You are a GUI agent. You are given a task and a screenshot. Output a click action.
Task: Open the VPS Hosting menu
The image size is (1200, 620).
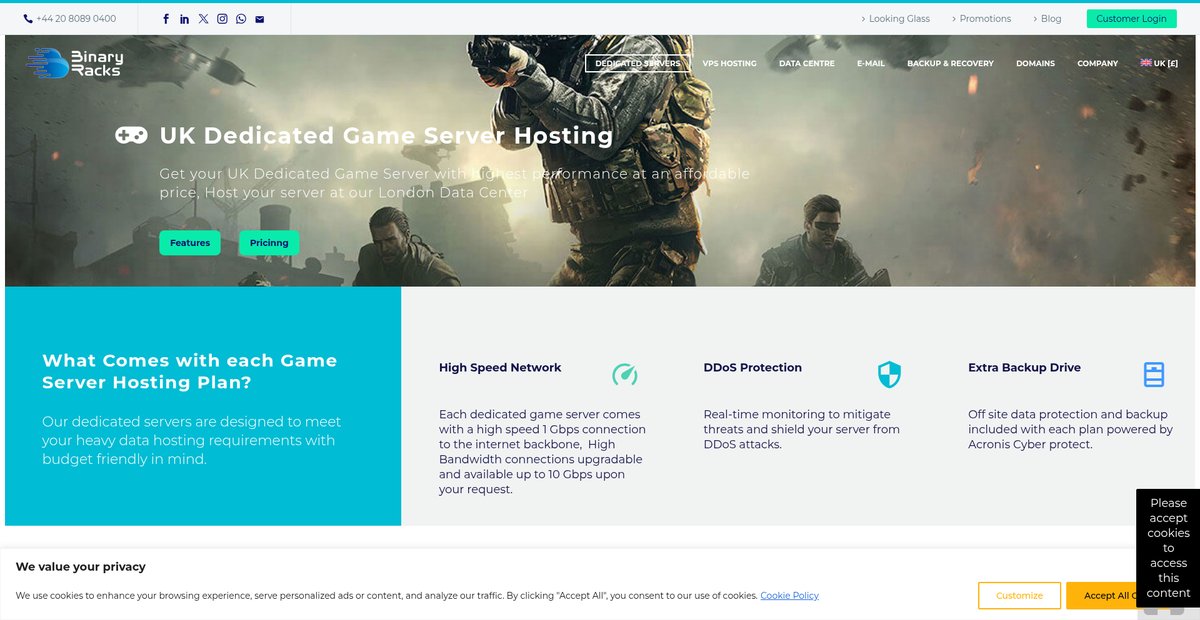[729, 64]
